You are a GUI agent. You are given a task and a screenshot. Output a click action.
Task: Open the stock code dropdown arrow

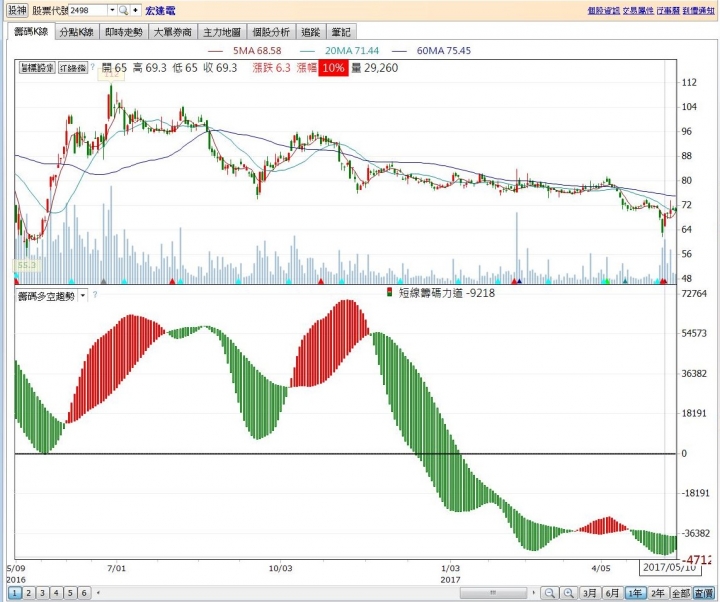click(112, 10)
